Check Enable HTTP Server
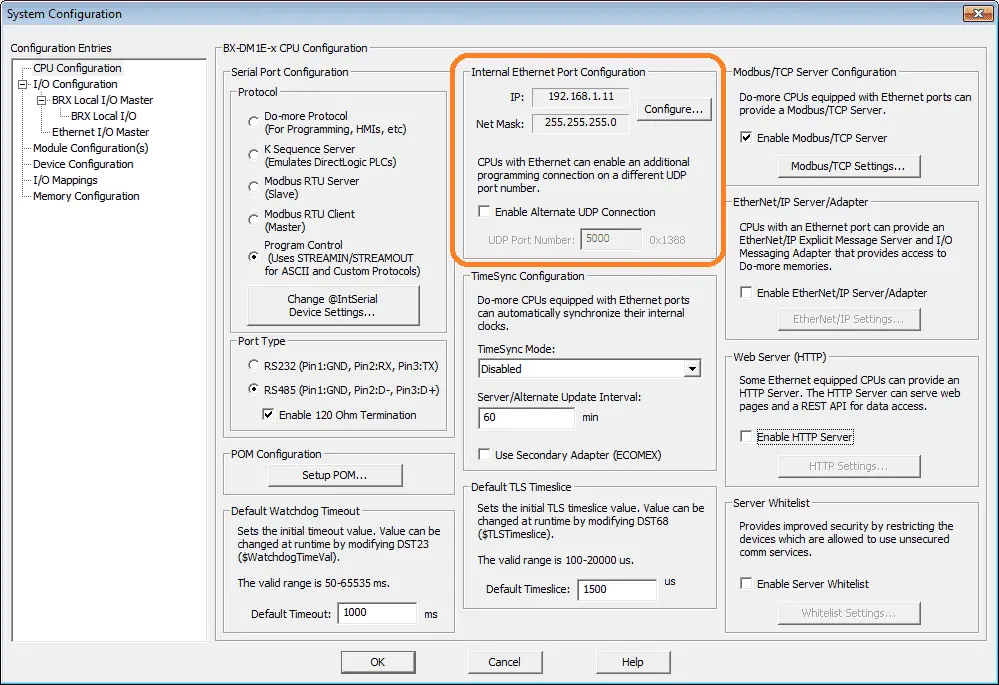Viewport: 999px width, 685px height. (x=746, y=436)
